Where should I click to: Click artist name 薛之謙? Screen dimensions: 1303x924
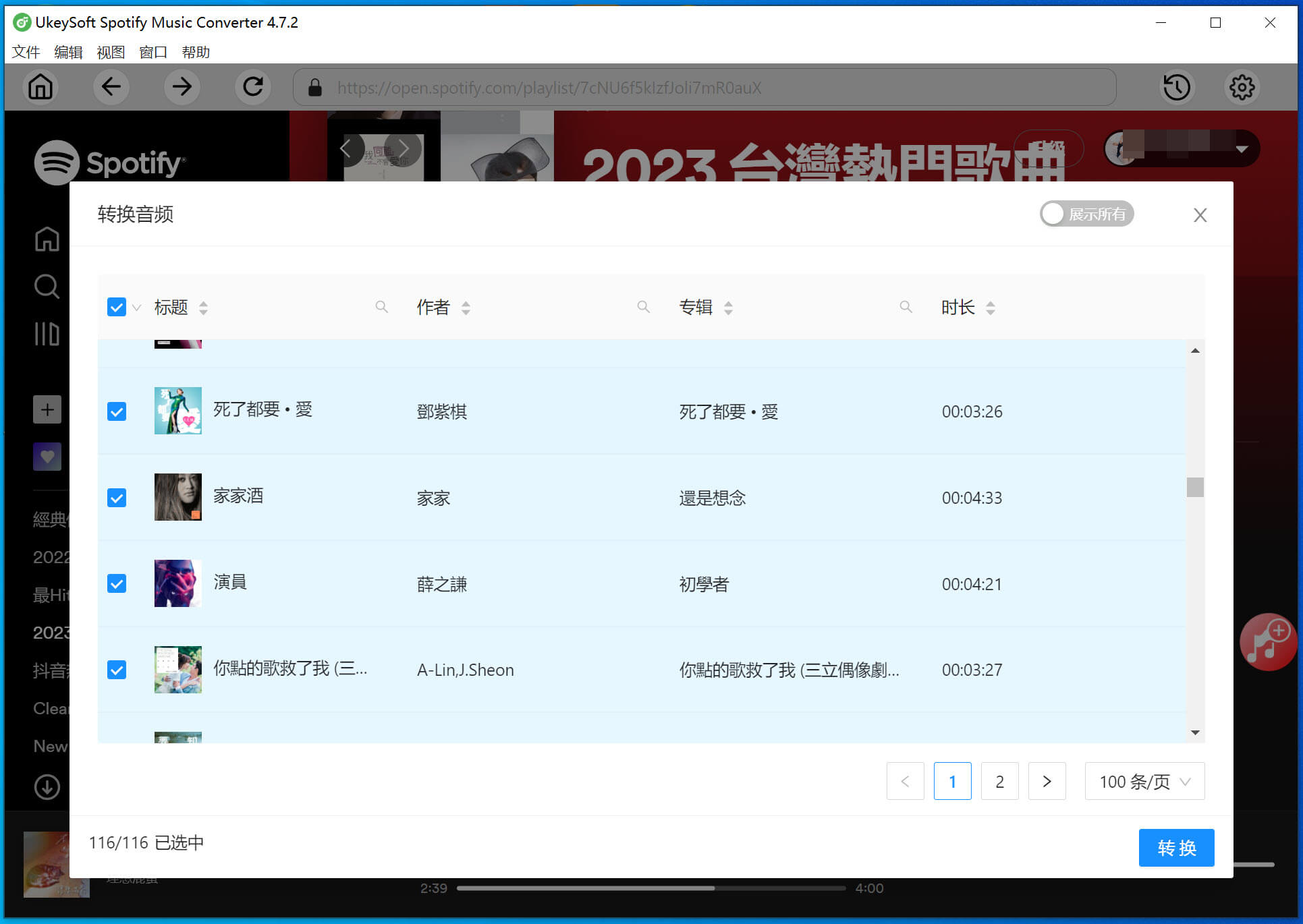442,584
